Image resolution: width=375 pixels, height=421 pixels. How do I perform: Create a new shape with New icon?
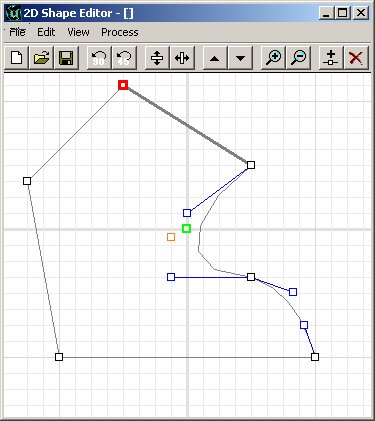[x=17, y=58]
